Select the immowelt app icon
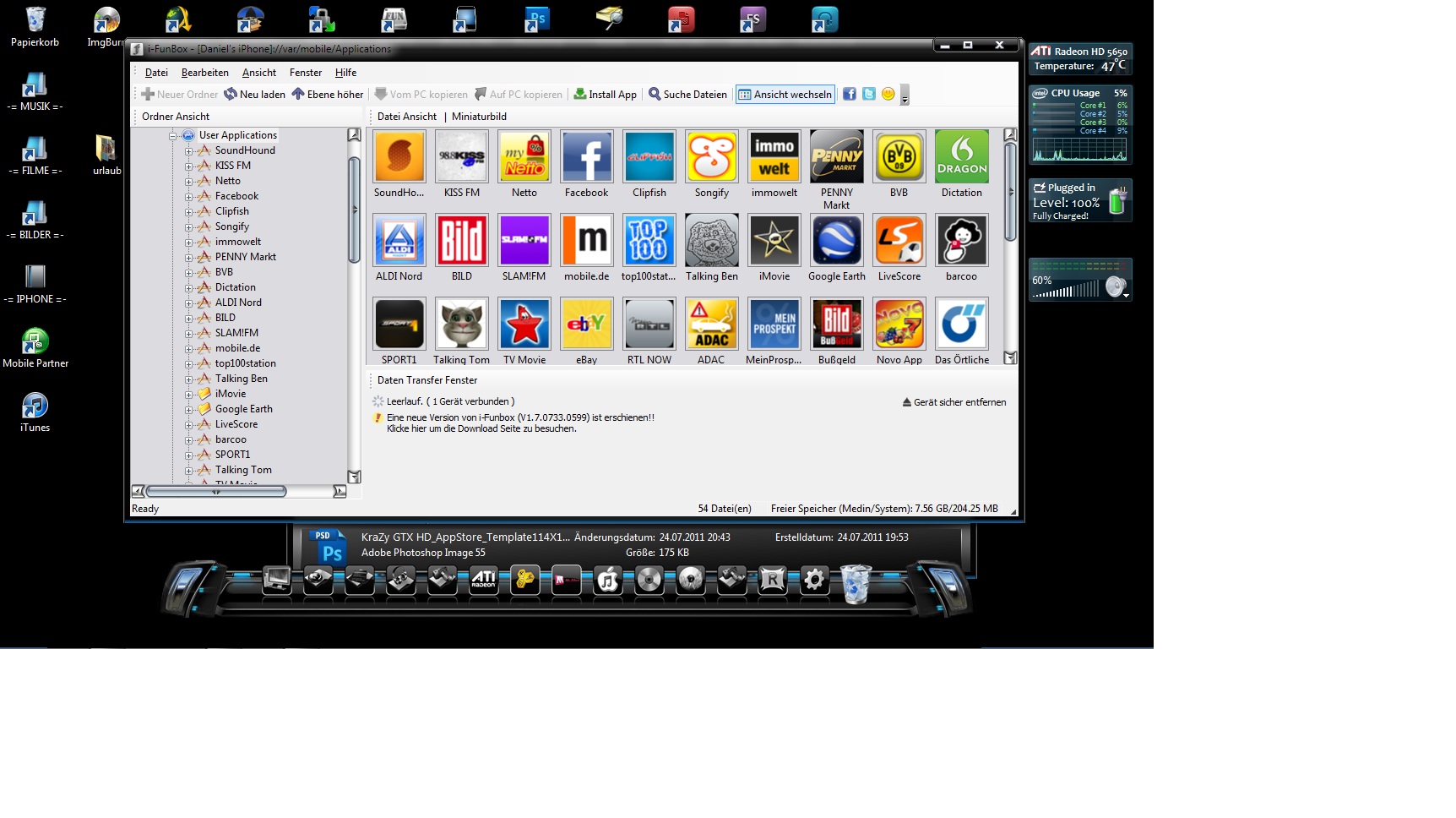1456x818 pixels. (x=774, y=156)
